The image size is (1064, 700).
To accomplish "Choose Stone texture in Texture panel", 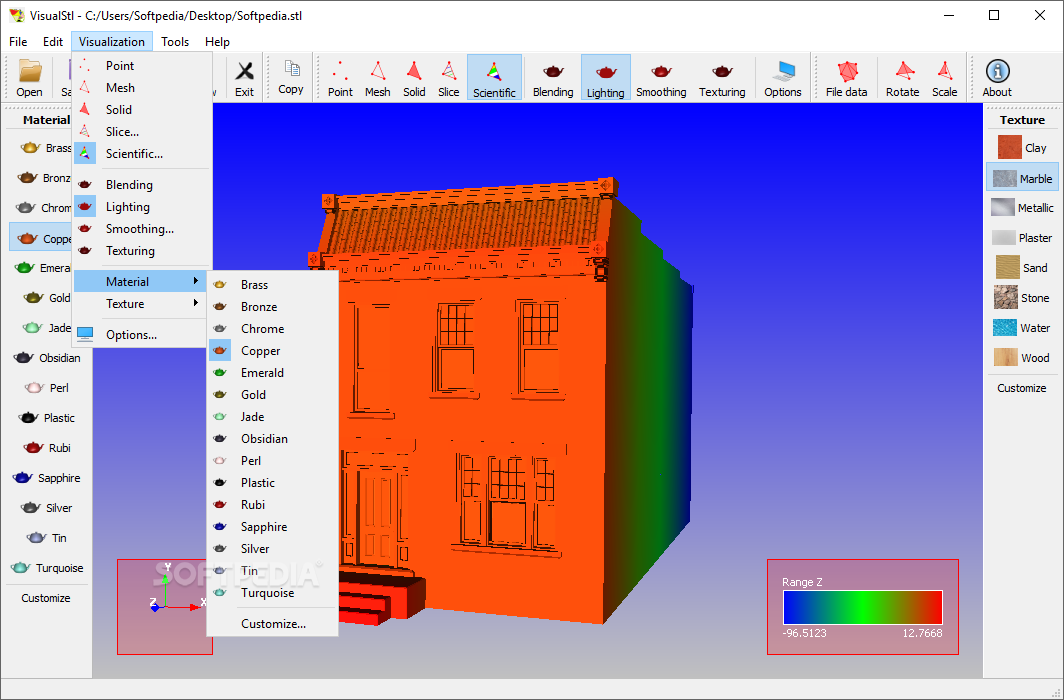I will 1022,298.
